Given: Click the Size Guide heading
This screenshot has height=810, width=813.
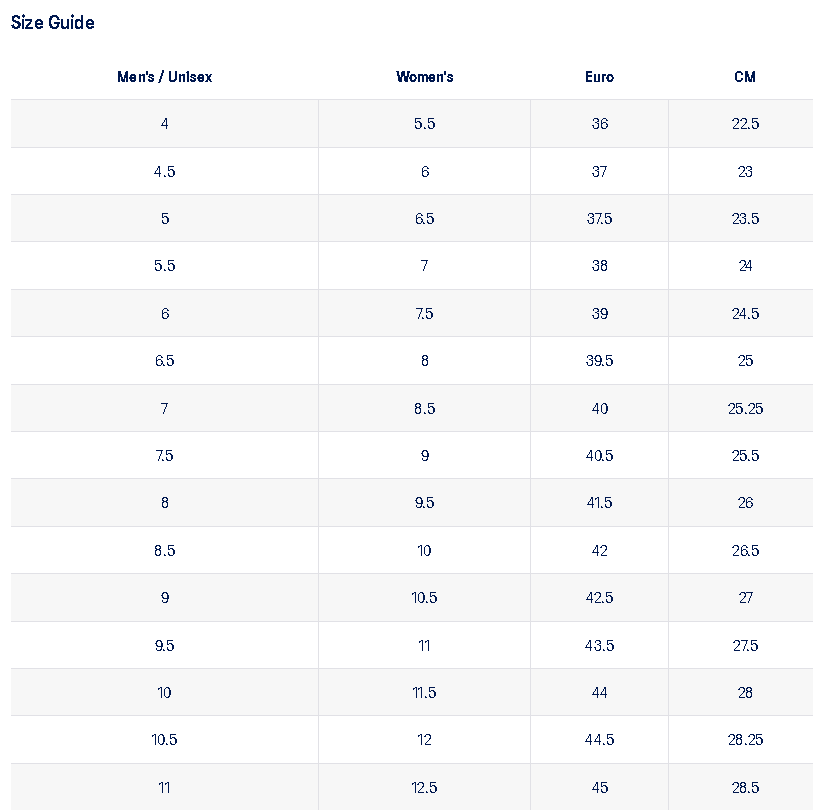Looking at the screenshot, I should [x=53, y=22].
